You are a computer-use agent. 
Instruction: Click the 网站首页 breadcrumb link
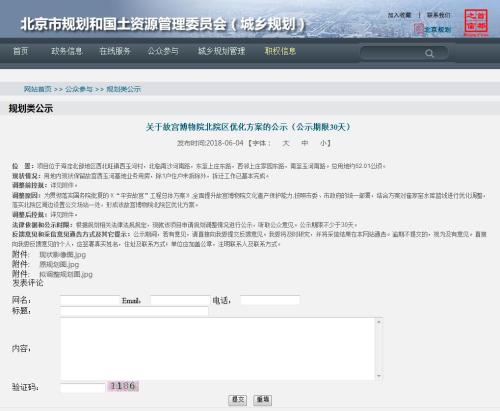click(x=38, y=89)
